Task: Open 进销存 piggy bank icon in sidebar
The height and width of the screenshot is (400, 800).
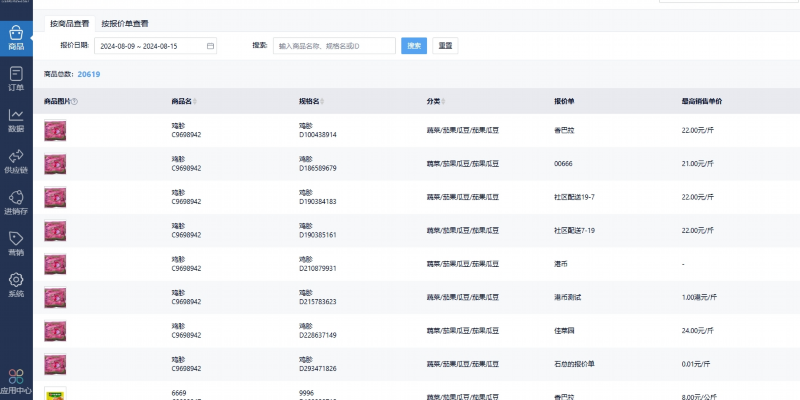Action: click(x=16, y=202)
